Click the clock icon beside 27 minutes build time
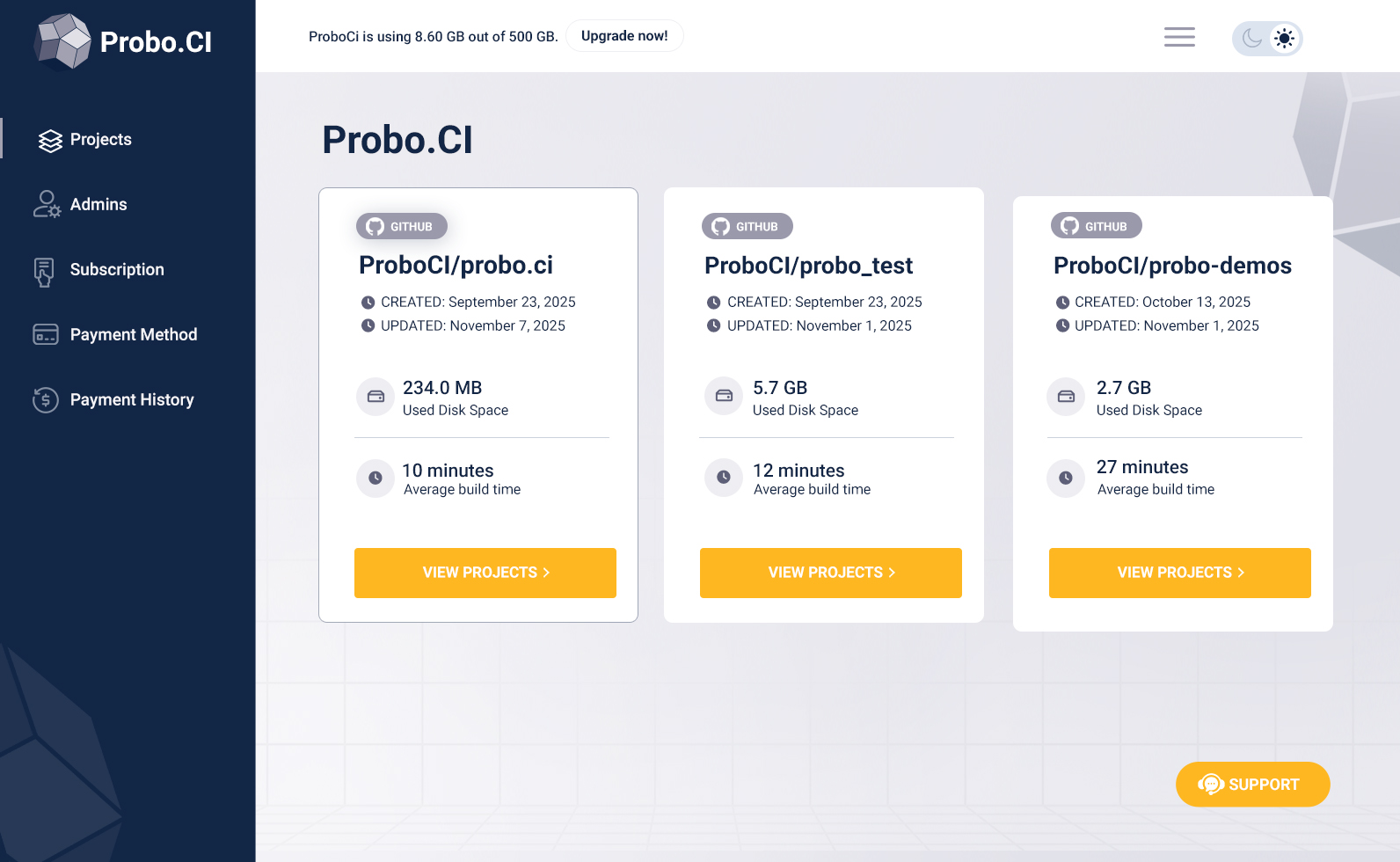Viewport: 1400px width, 862px height. 1065,478
